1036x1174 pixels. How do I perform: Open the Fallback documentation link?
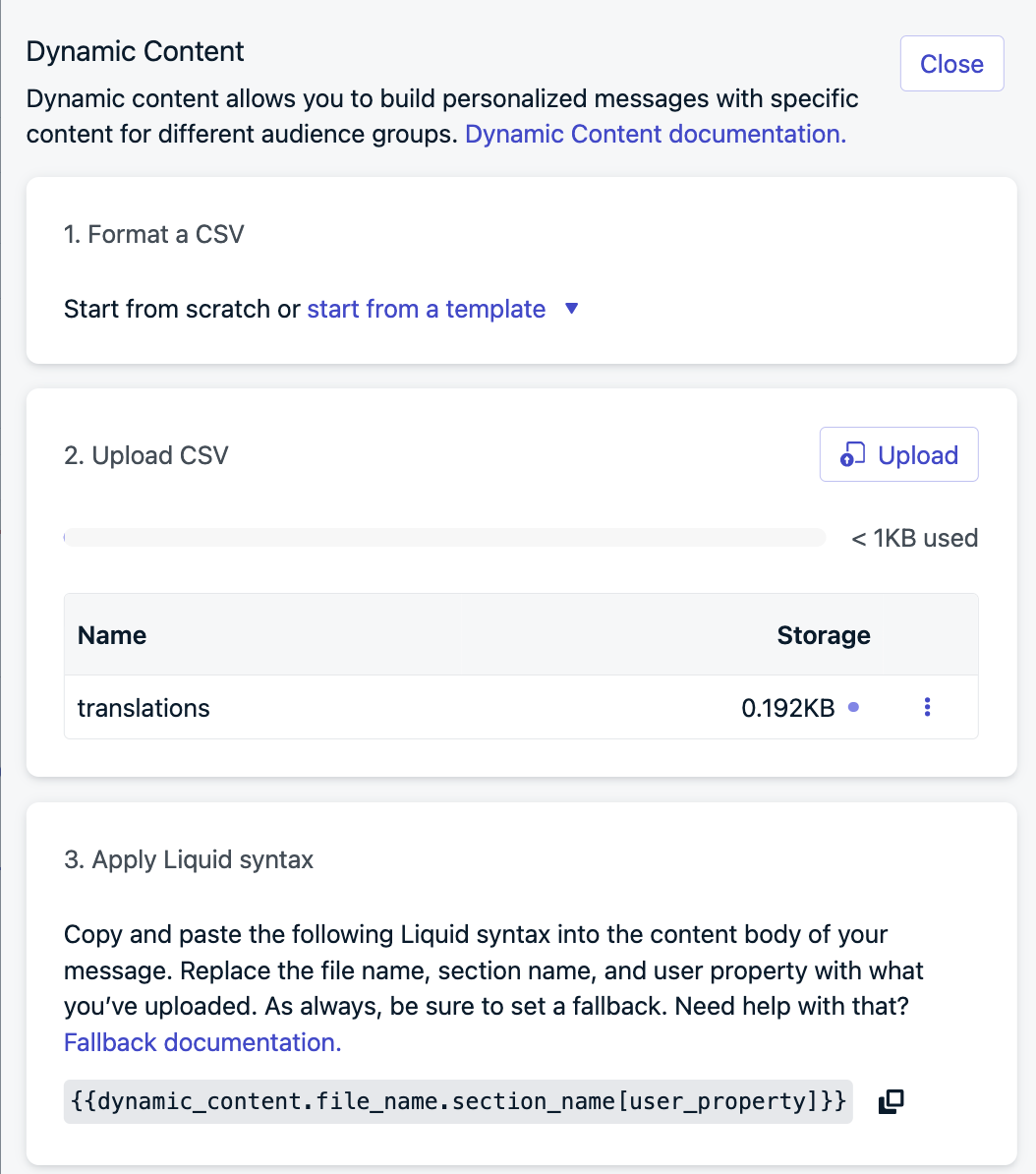202,1042
